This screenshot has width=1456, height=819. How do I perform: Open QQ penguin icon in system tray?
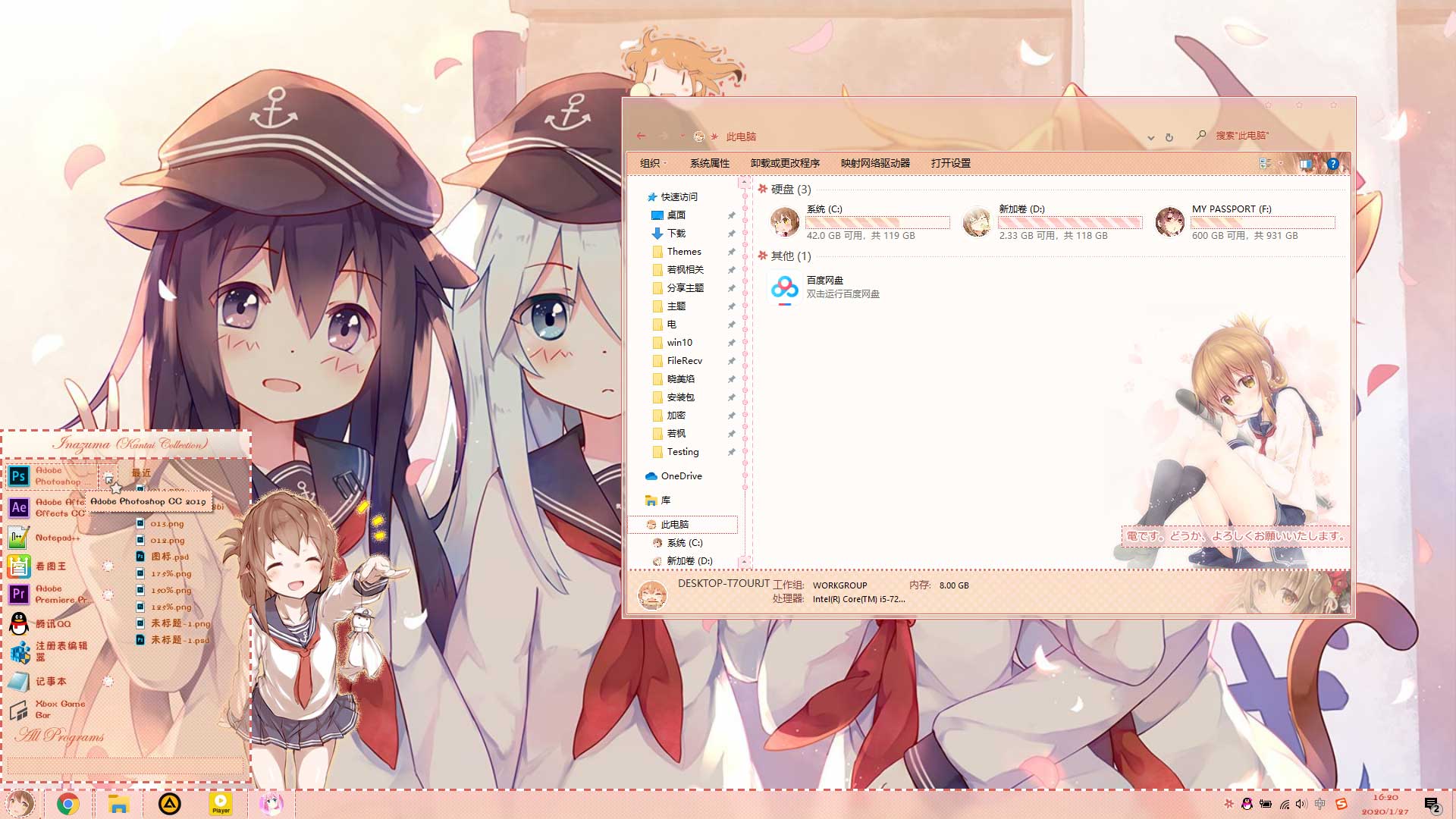pyautogui.click(x=1247, y=804)
